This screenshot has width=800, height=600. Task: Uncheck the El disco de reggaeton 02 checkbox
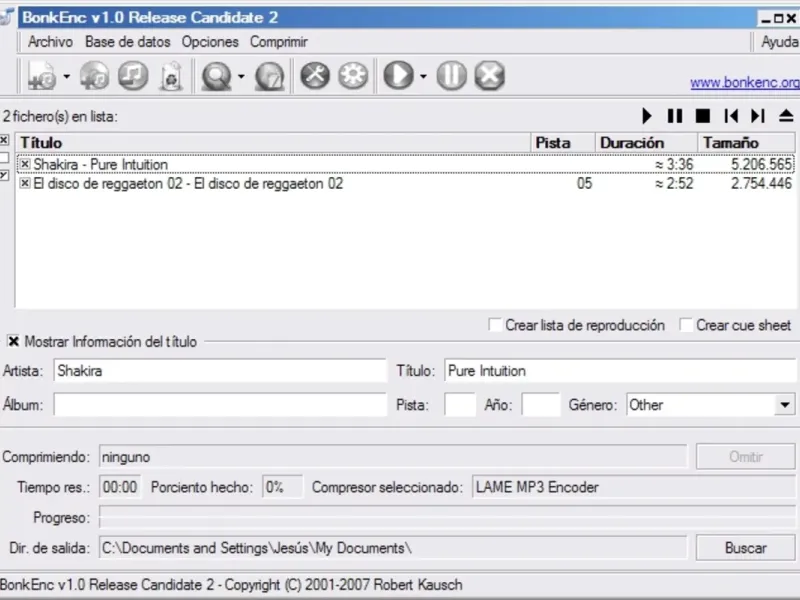coord(24,183)
